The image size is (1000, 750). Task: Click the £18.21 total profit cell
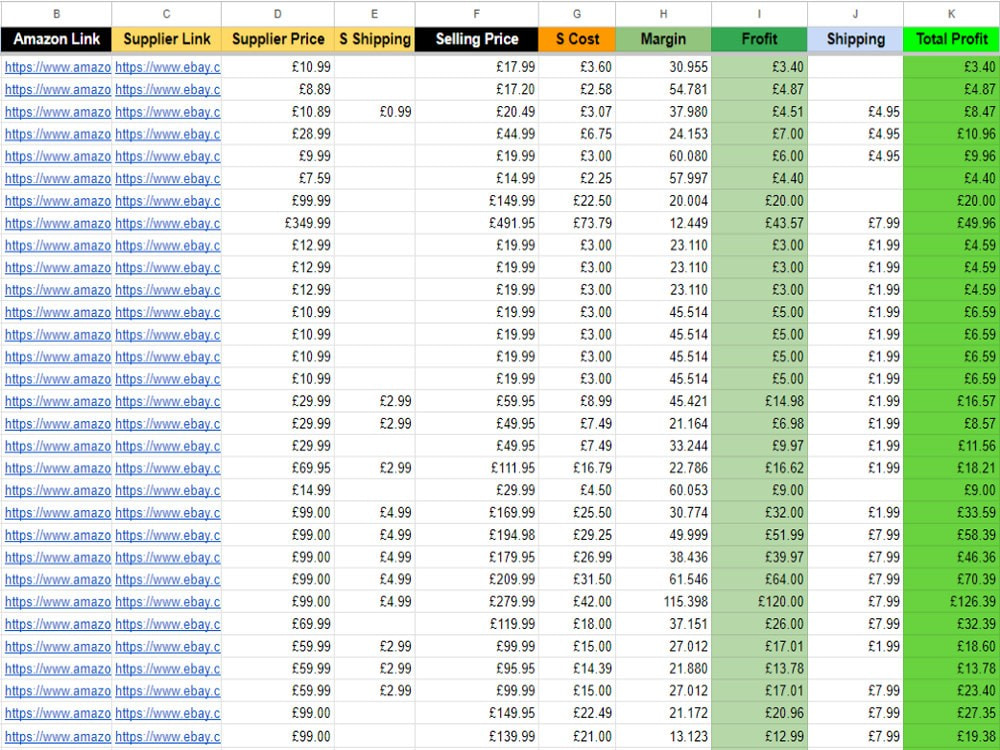[952, 468]
